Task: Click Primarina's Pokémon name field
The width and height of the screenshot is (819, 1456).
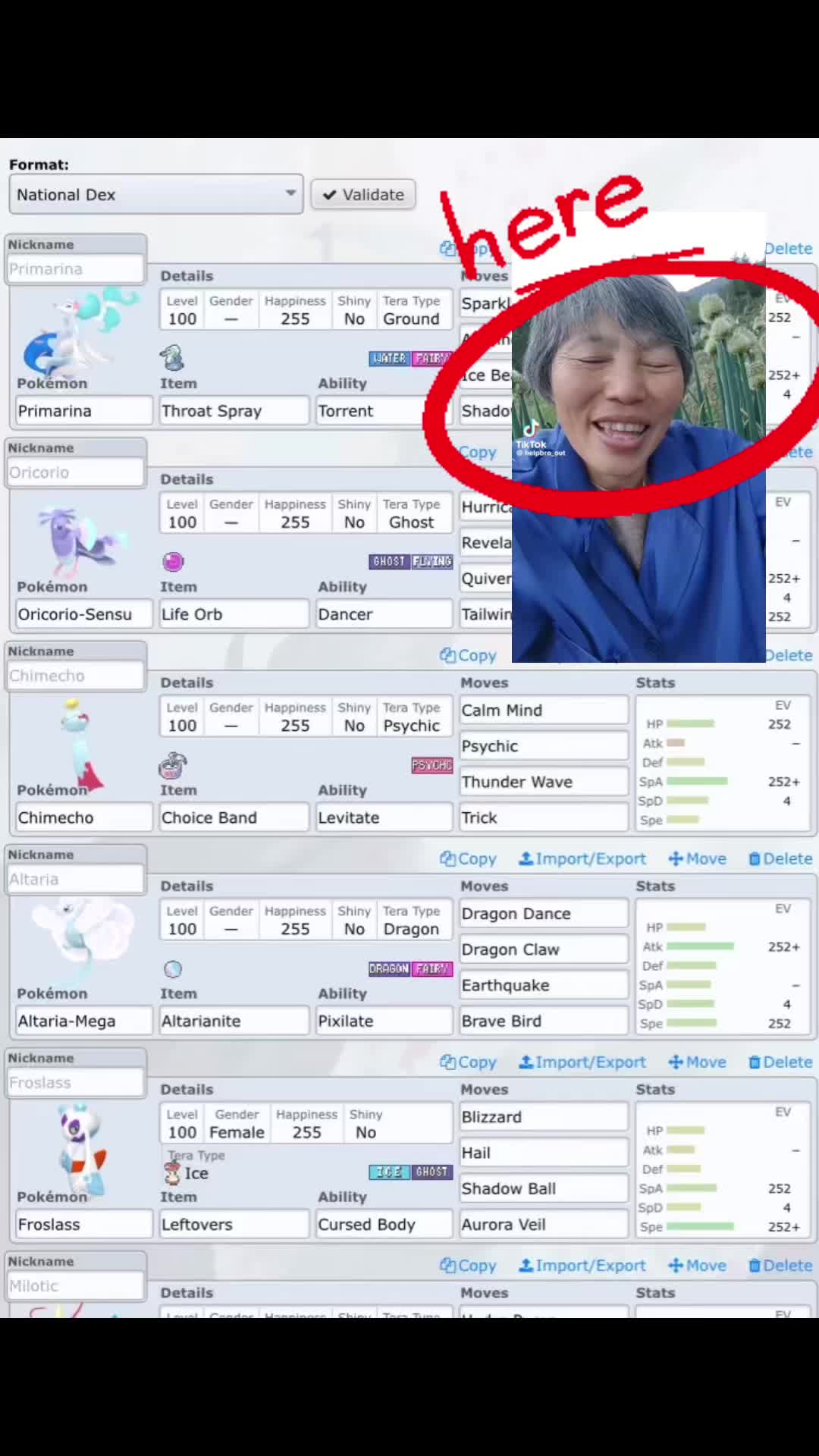Action: [x=84, y=411]
